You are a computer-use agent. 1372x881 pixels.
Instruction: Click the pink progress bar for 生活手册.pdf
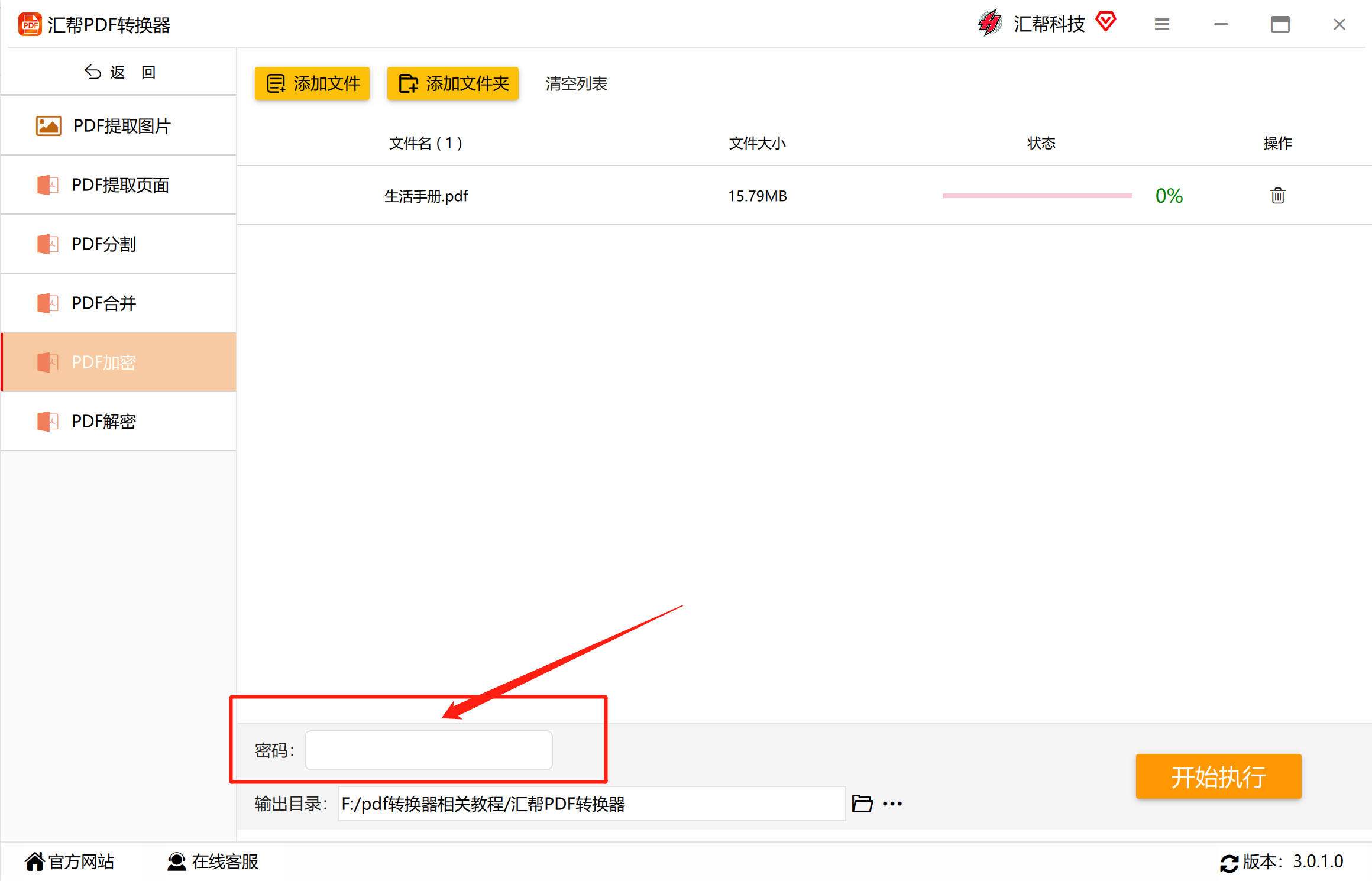[1037, 196]
